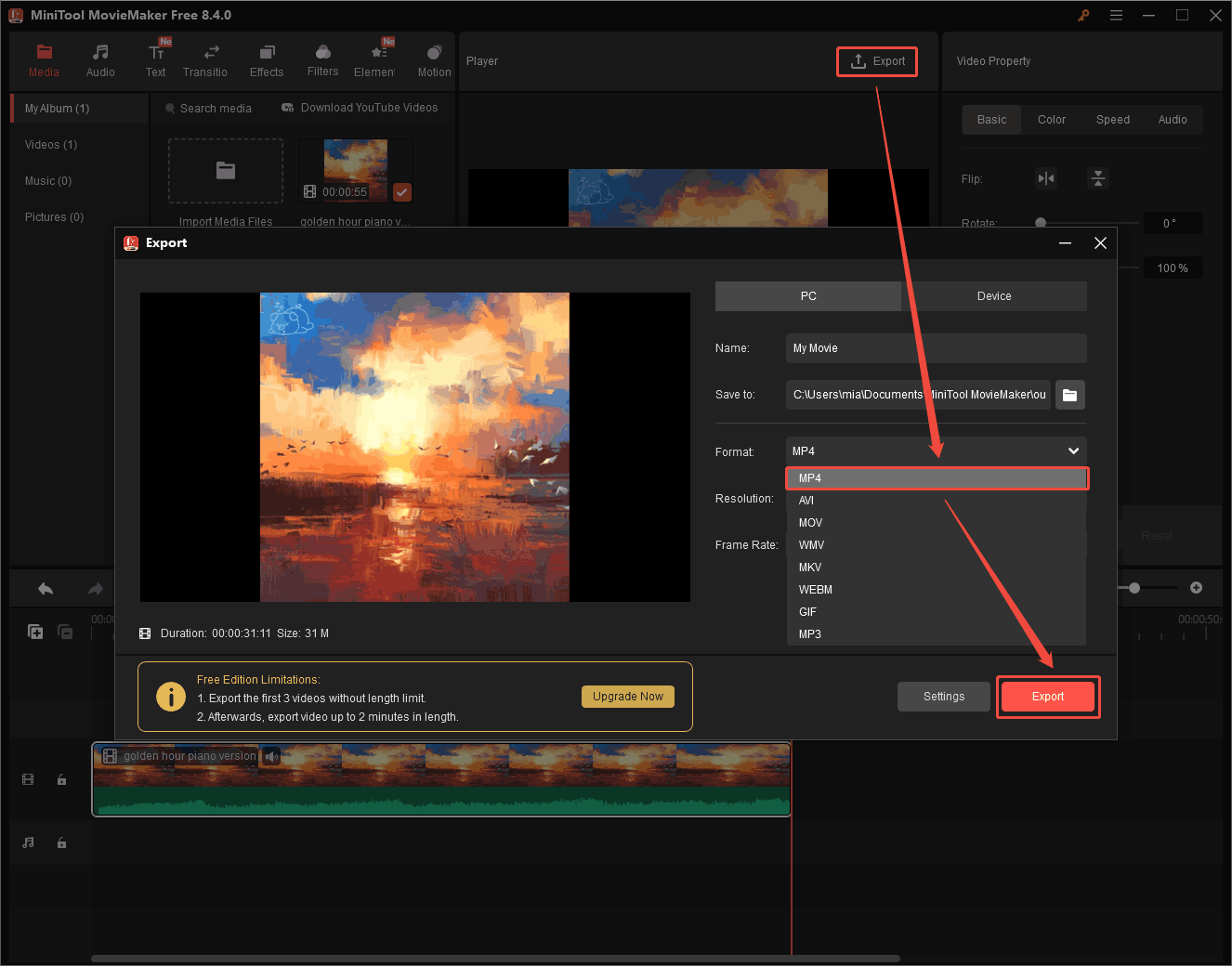Click the Upgrade Now button
Image resolution: width=1232 pixels, height=966 pixels.
pyautogui.click(x=627, y=696)
